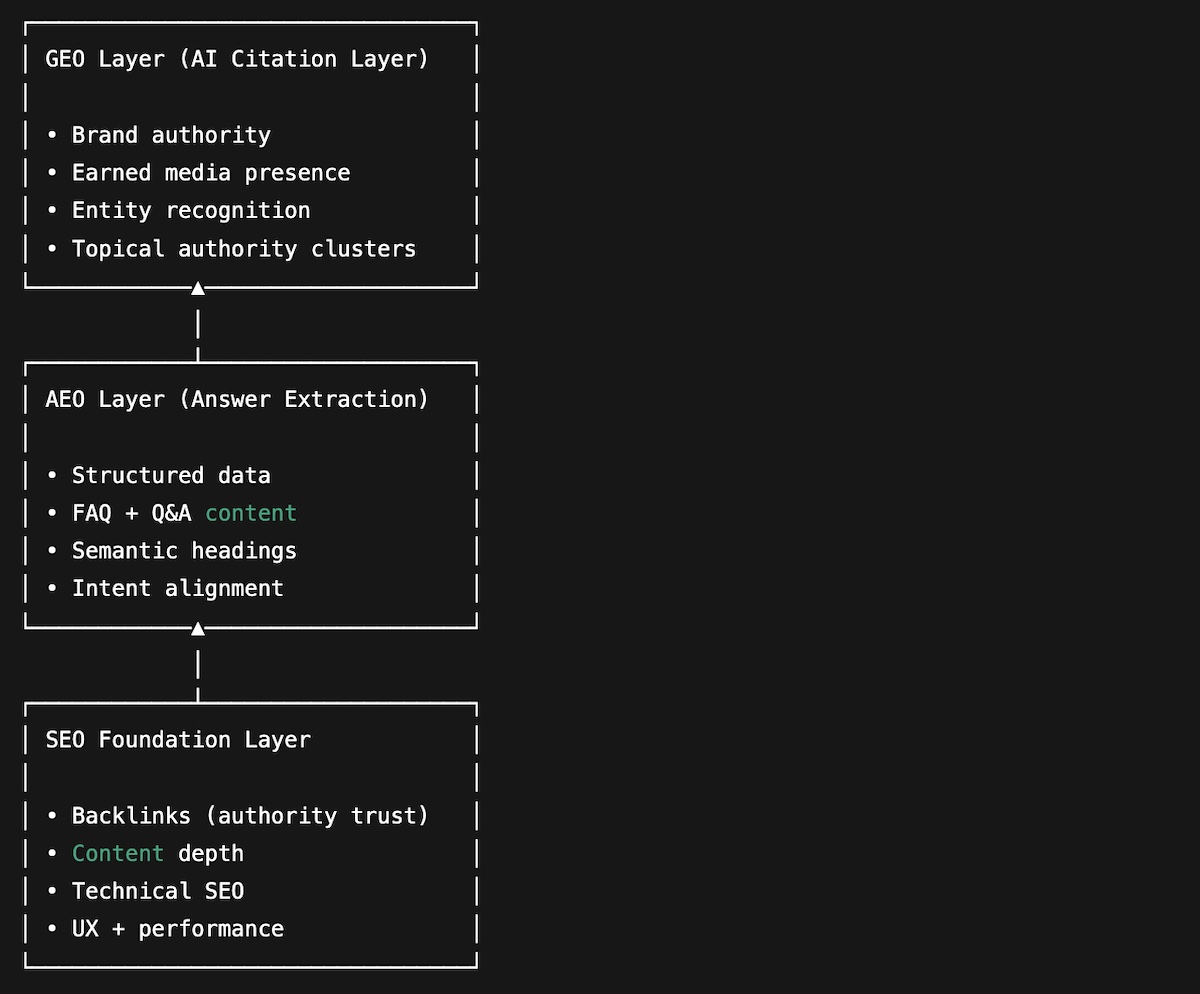The width and height of the screenshot is (1200, 994).
Task: Click the Intent alignment bullet text
Action: click(178, 589)
